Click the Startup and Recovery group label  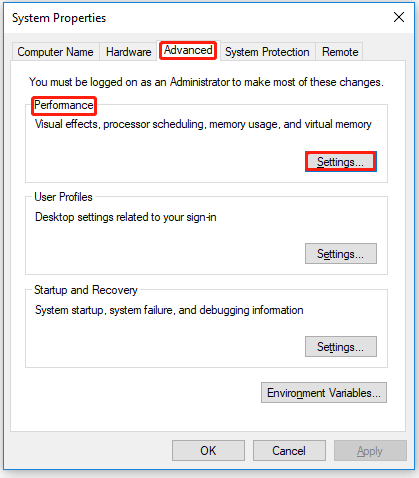[86, 290]
